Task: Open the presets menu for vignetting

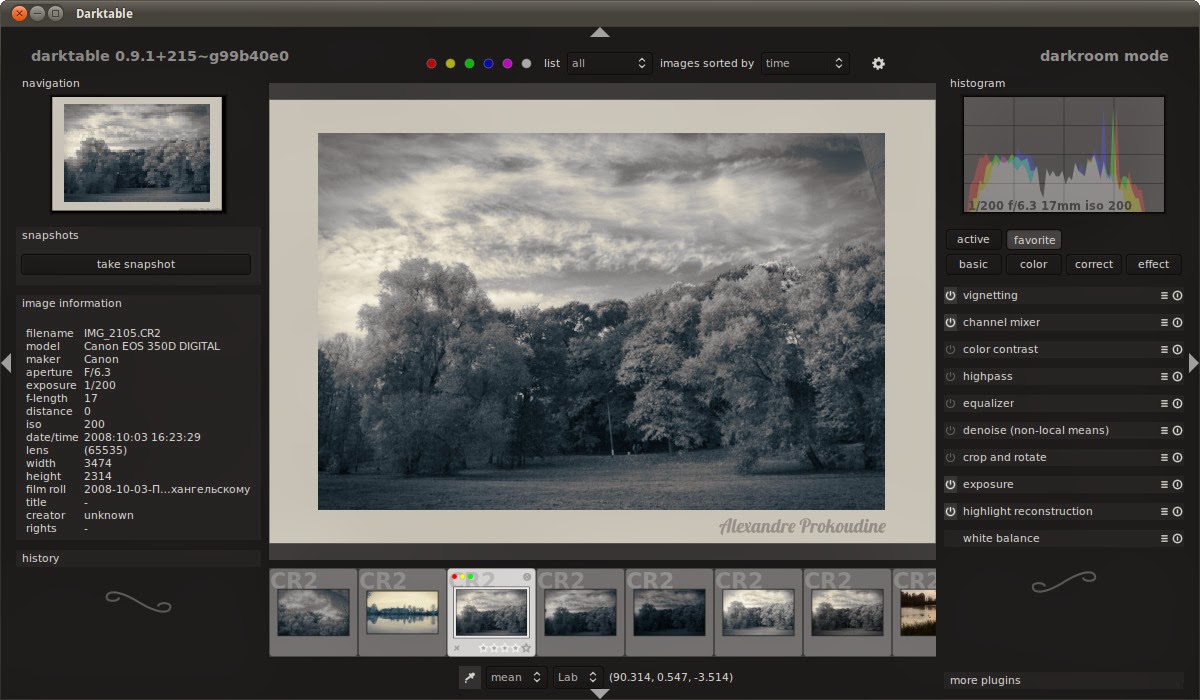Action: click(x=1165, y=296)
